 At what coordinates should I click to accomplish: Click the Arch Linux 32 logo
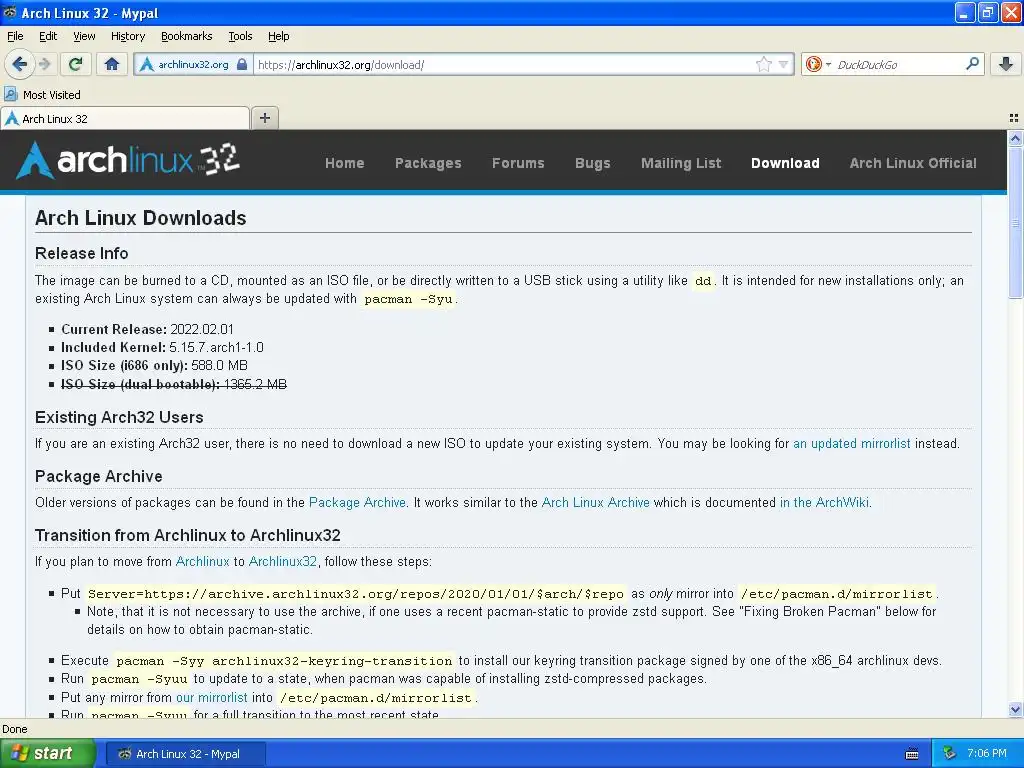tap(128, 160)
